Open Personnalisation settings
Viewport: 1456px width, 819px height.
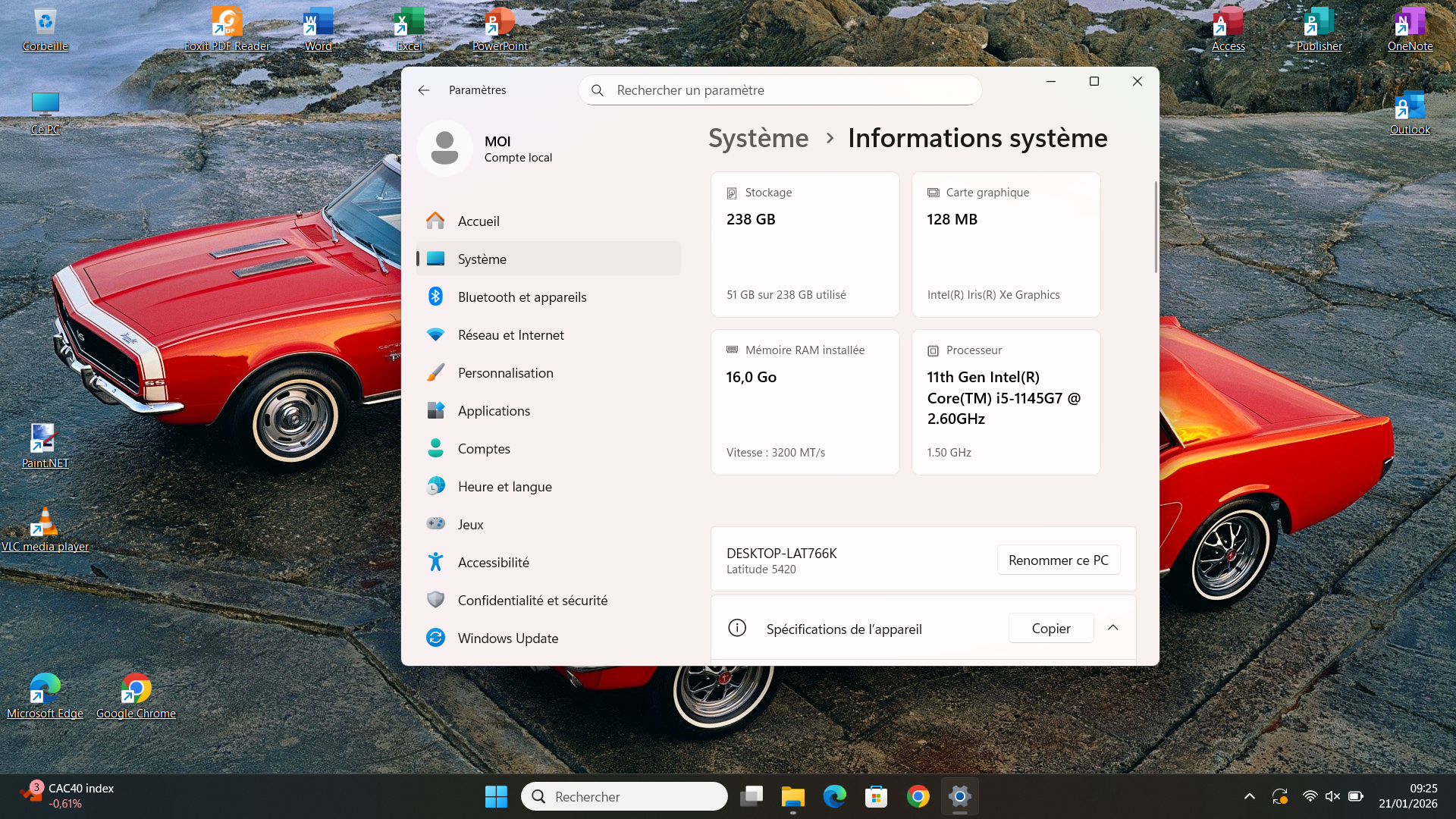click(548, 372)
